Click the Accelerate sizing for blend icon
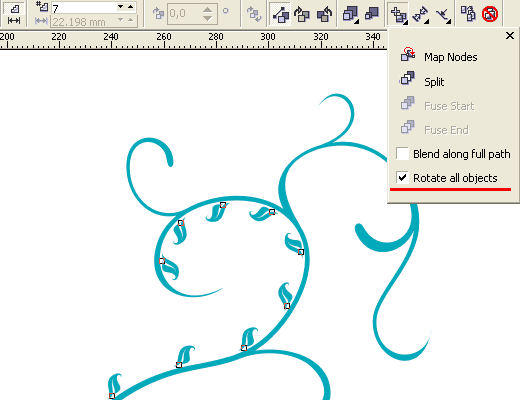Viewport: 520px width, 400px height. click(372, 14)
